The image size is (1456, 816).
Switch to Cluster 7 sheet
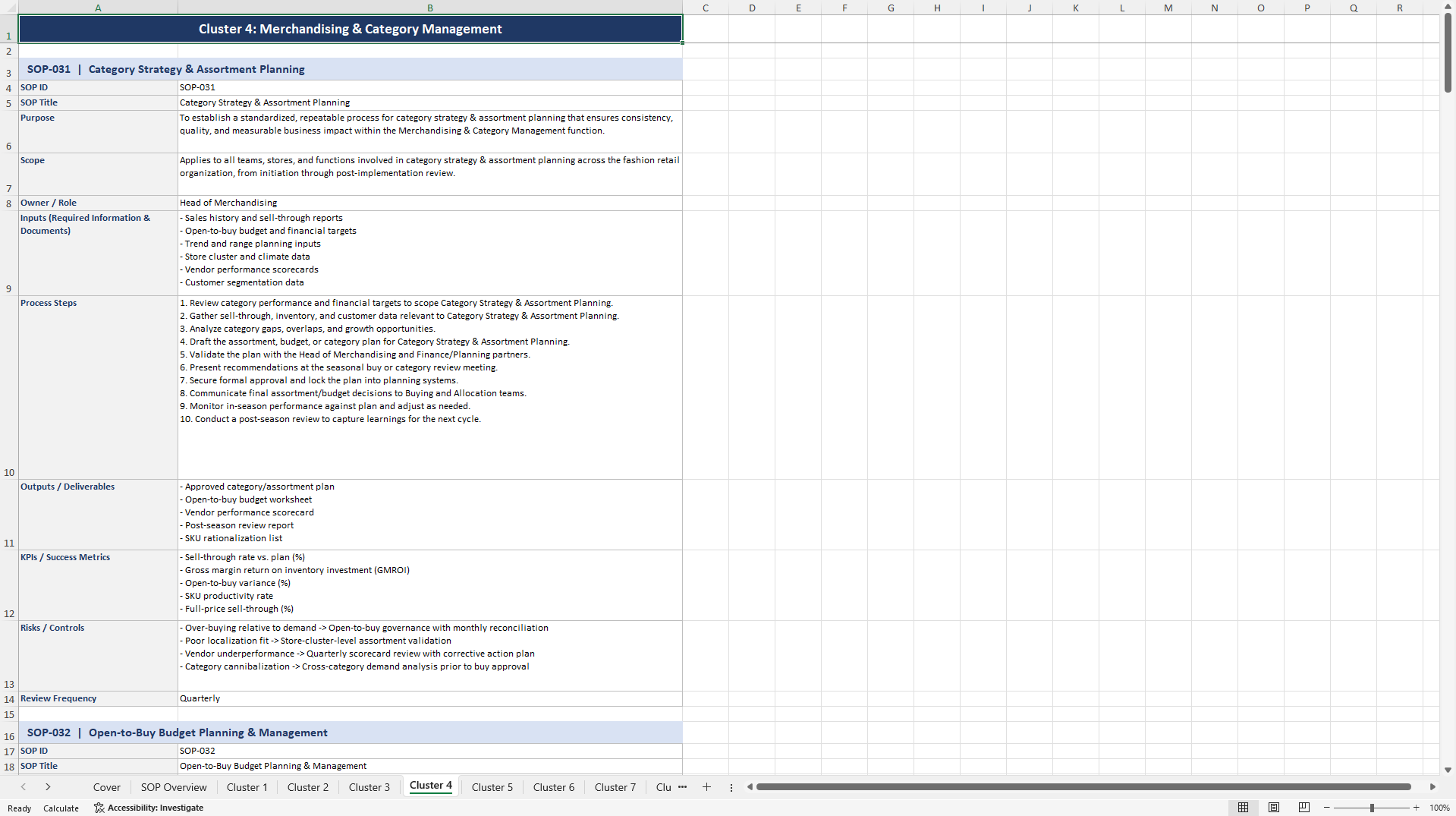(x=615, y=787)
